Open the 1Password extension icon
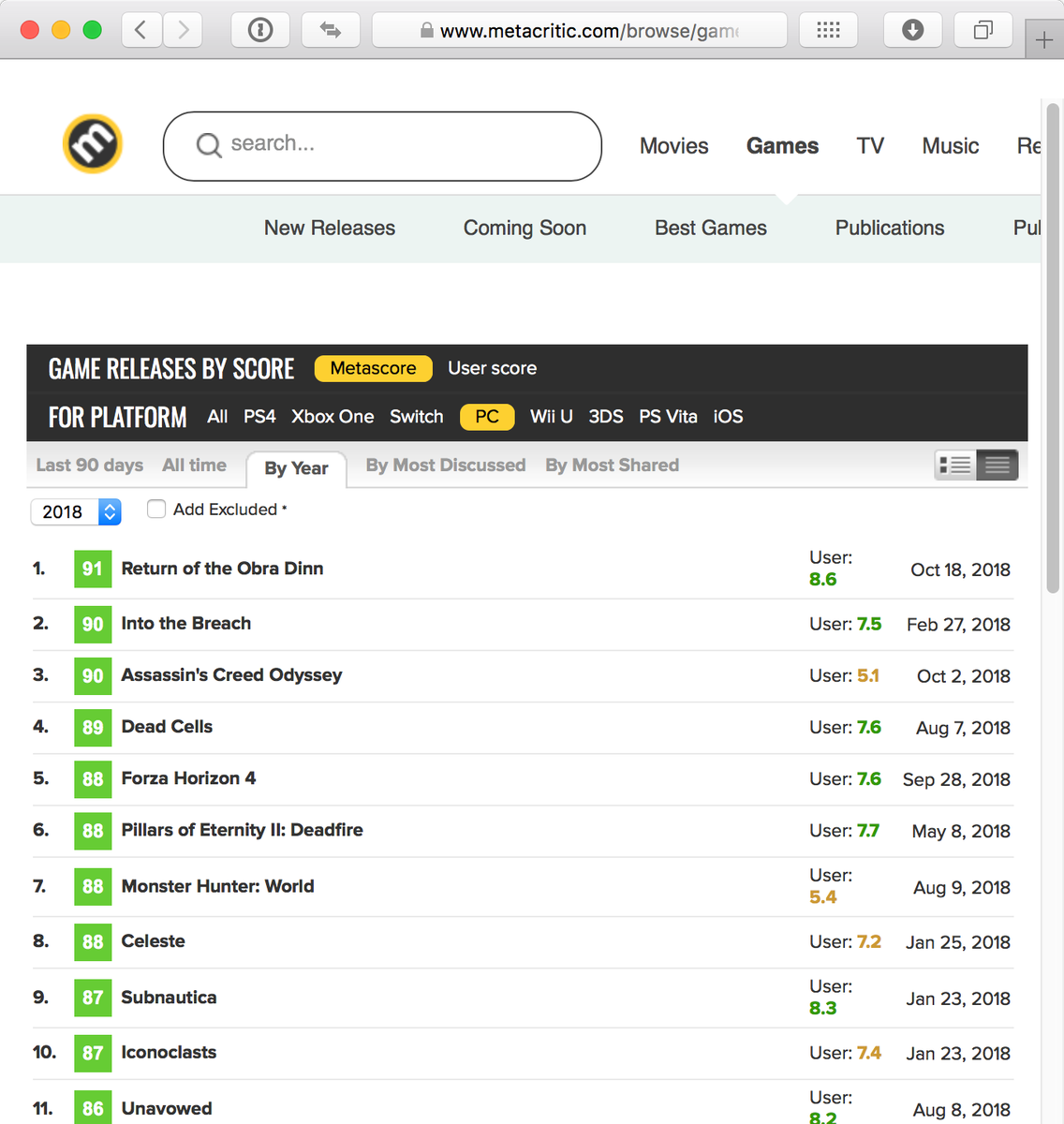1064x1124 pixels. coord(260,30)
